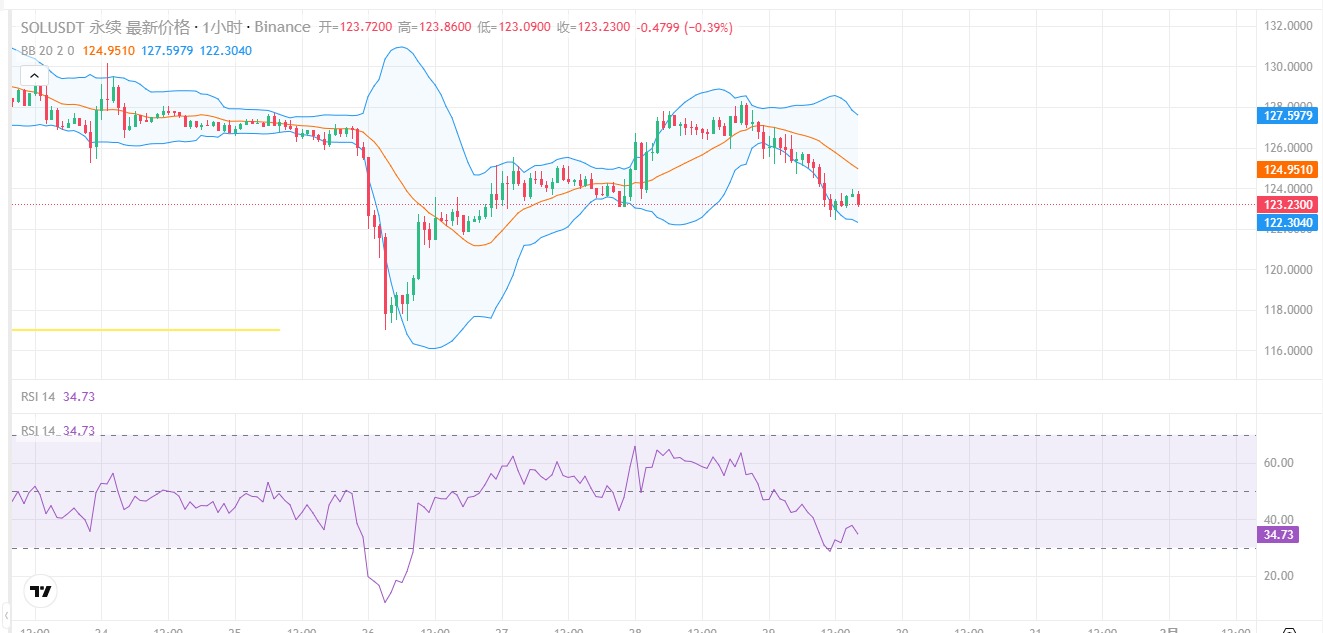Viewport: 1323px width, 633px height.
Task: Click the 132.0000 label on price scale
Action: click(x=1288, y=26)
